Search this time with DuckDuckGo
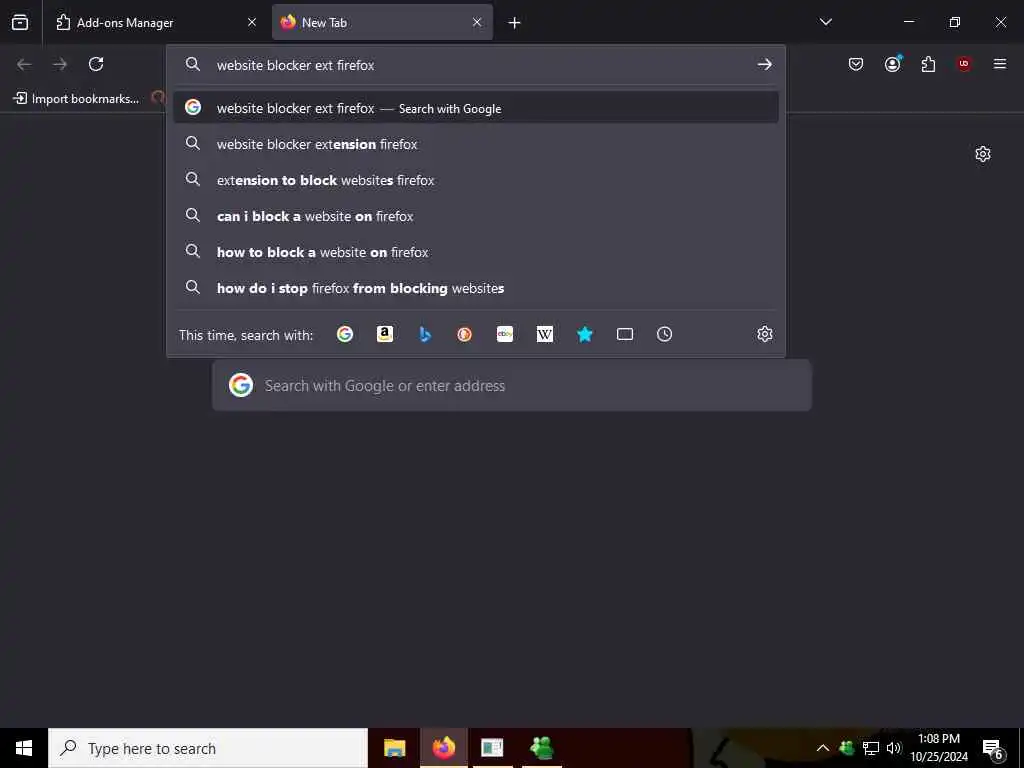This screenshot has height=768, width=1024. [x=464, y=334]
